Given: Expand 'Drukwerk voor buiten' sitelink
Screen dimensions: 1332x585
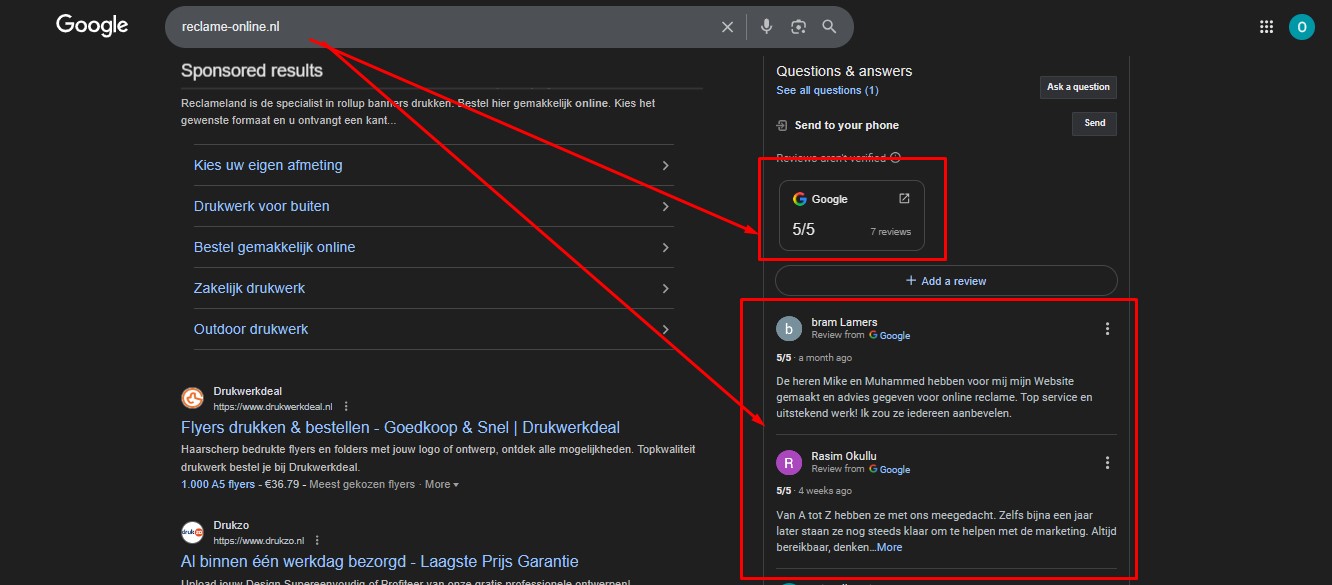Looking at the screenshot, I should coord(665,206).
